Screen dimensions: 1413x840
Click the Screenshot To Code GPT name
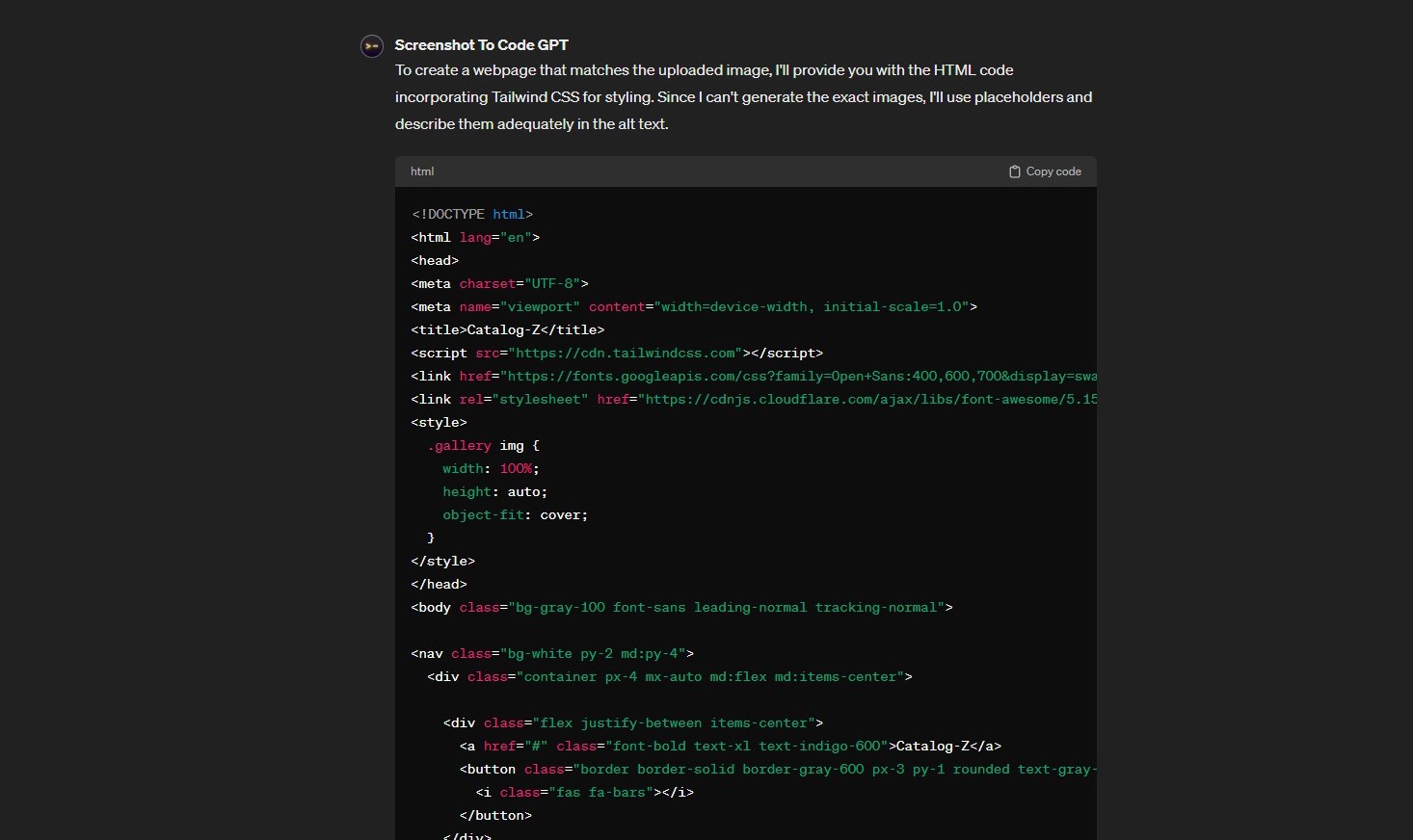pyautogui.click(x=482, y=45)
